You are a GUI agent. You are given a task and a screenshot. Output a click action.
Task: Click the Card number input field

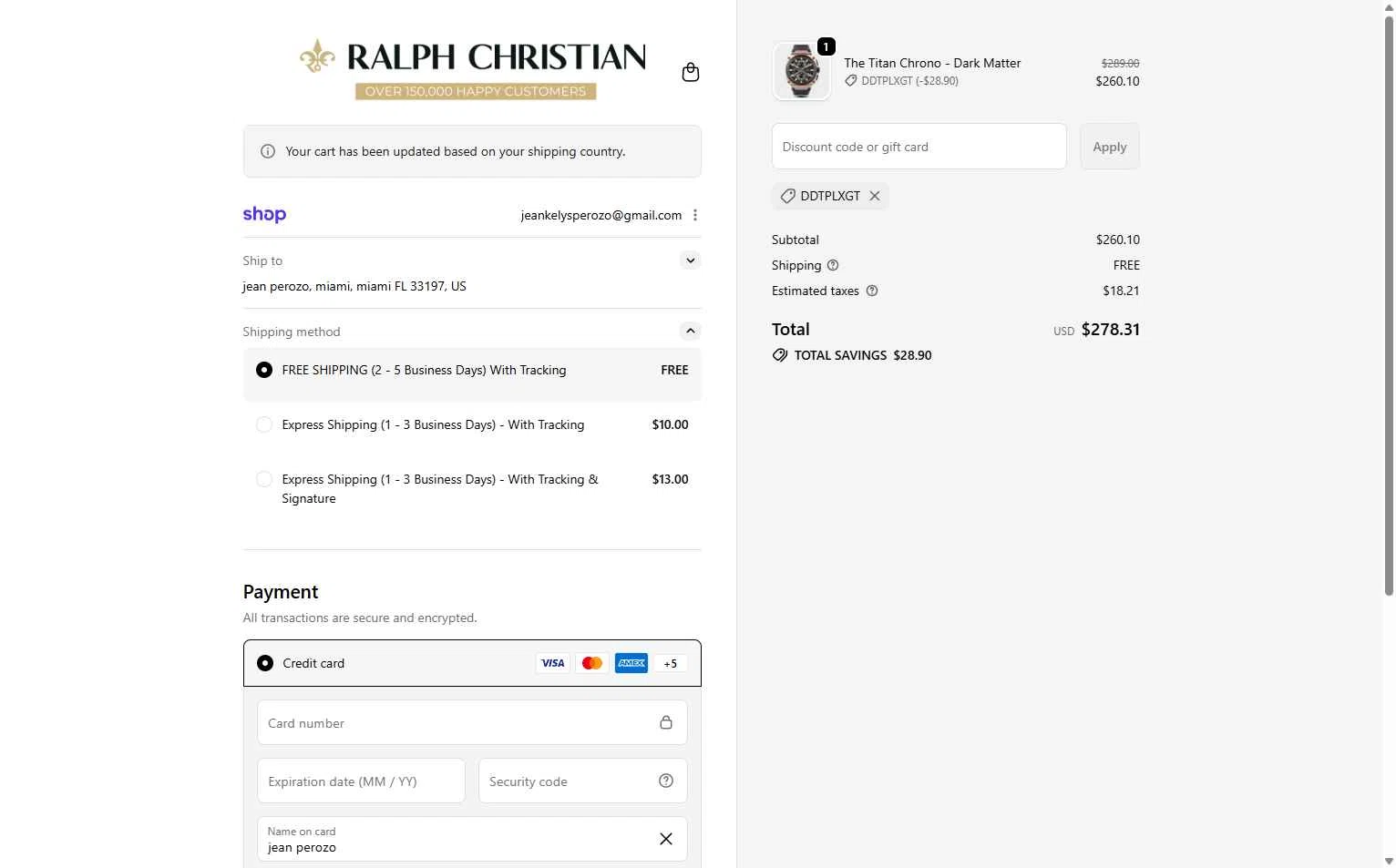coord(472,722)
